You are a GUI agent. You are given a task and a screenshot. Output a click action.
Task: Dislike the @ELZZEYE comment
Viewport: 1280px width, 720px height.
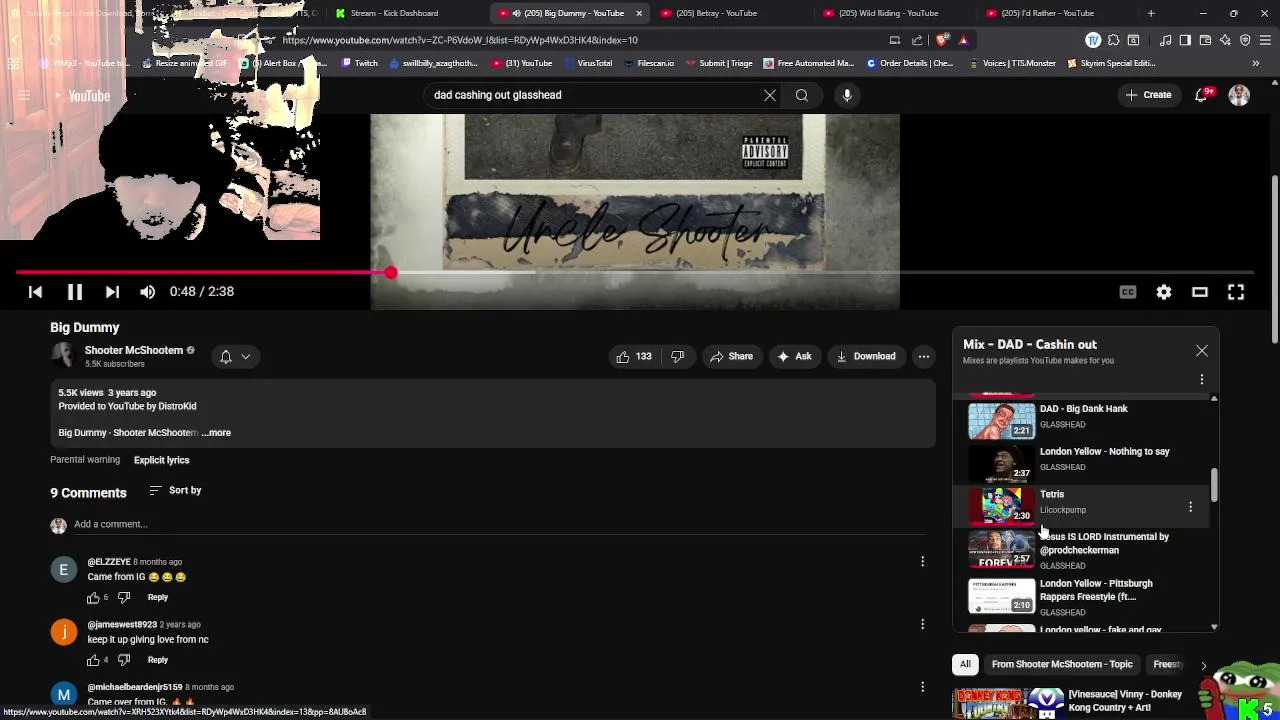[124, 597]
